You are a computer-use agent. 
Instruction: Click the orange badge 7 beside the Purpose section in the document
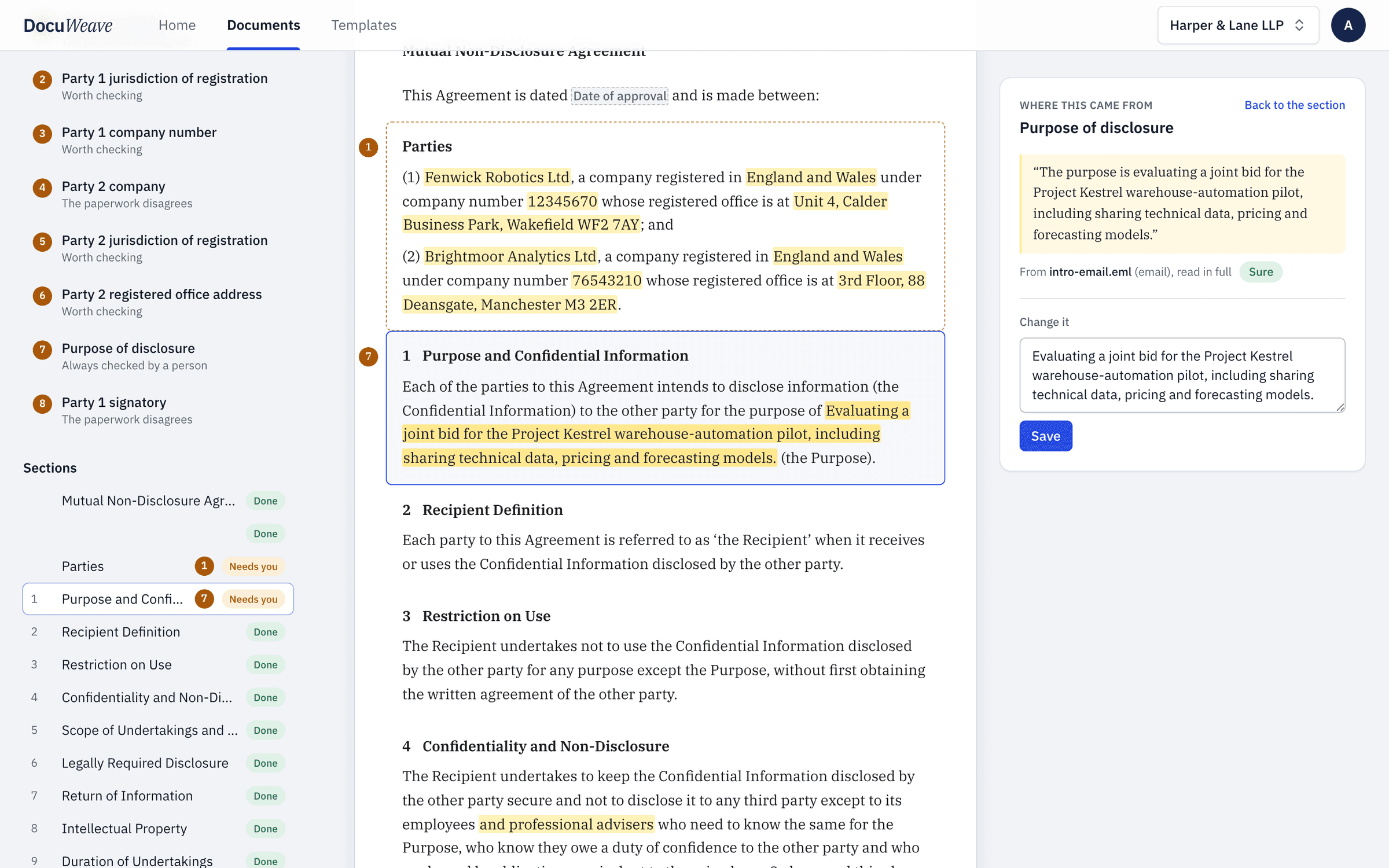(368, 356)
